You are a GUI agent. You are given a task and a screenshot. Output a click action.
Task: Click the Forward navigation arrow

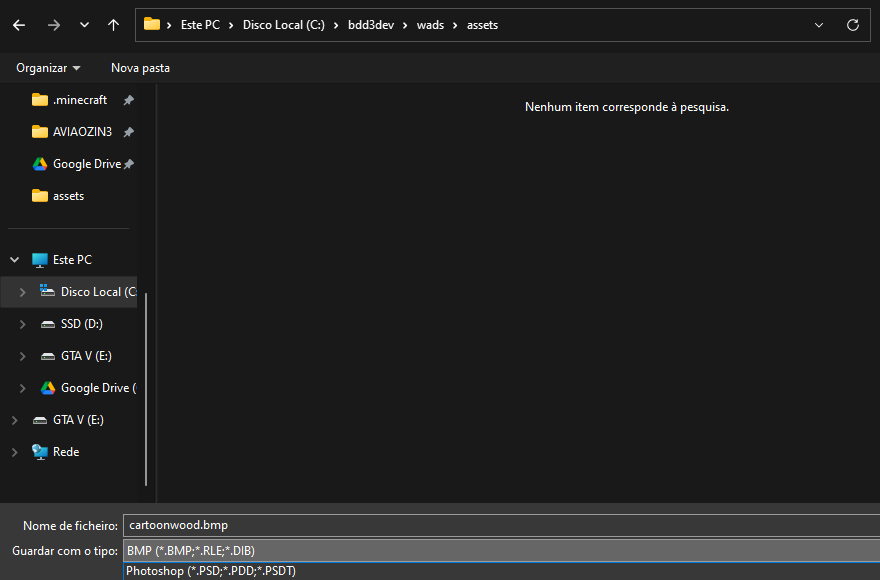53,25
